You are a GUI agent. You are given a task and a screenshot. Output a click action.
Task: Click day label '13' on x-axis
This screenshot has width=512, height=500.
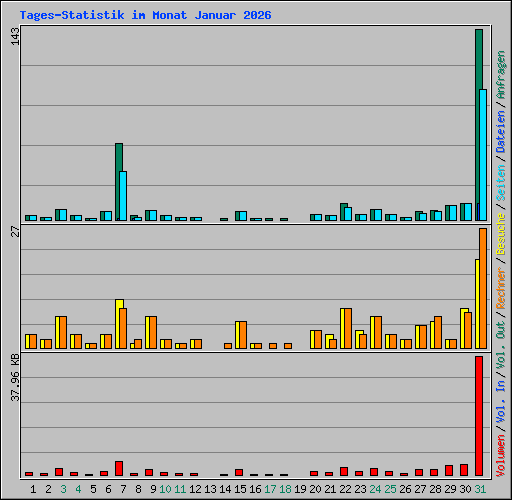[210, 489]
